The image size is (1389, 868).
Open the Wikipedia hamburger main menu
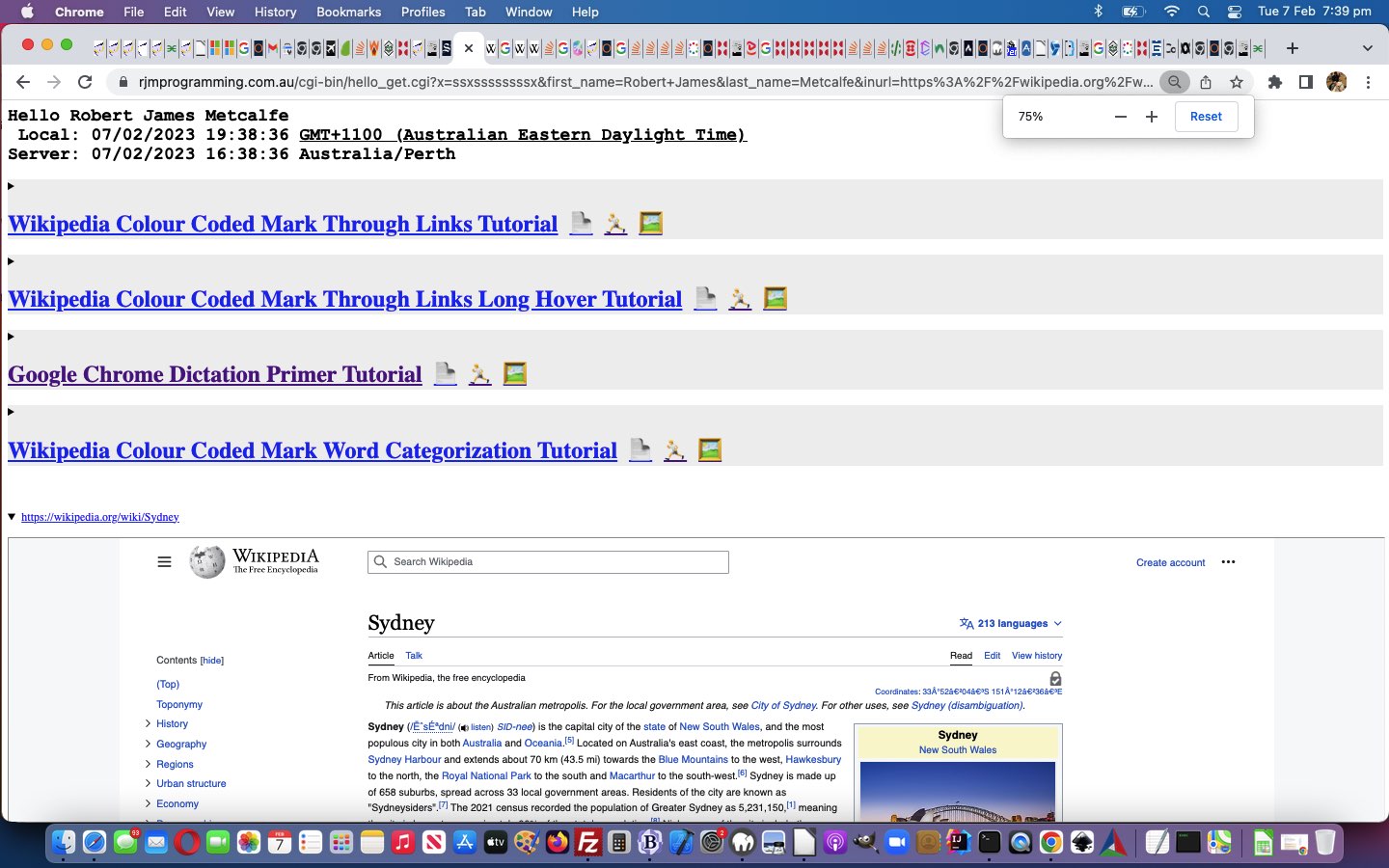click(164, 561)
